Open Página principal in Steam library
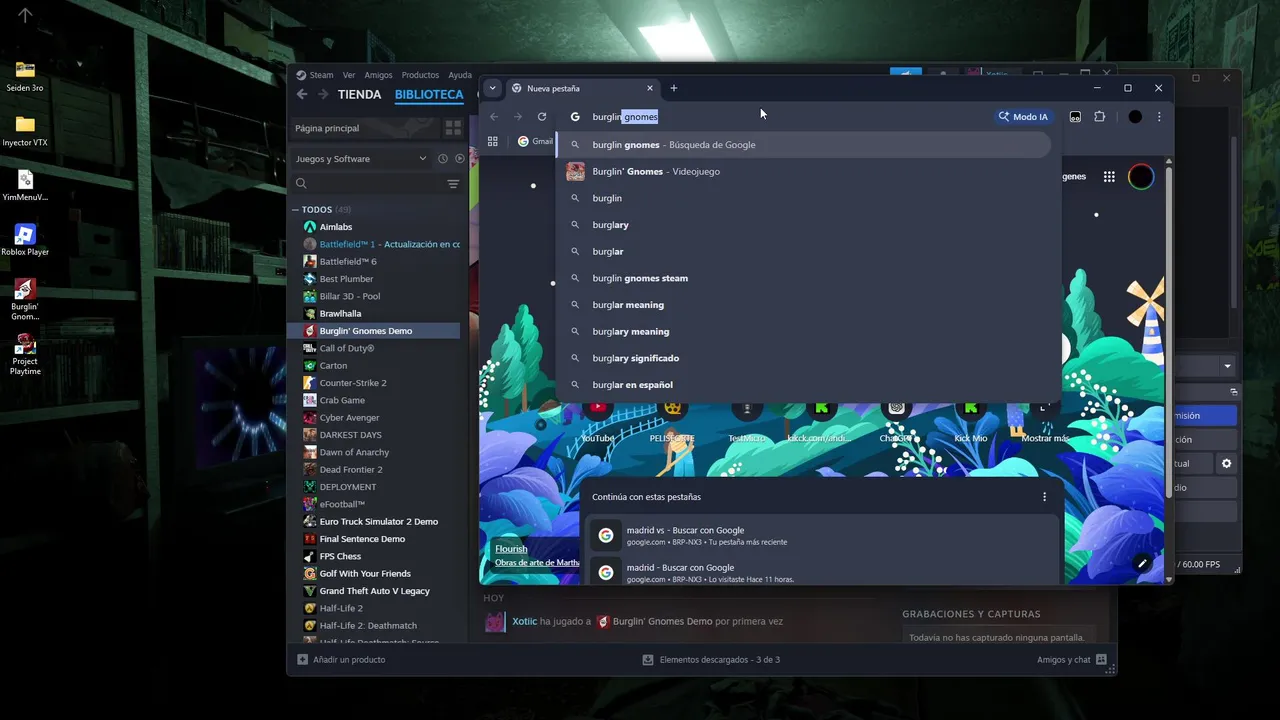The width and height of the screenshot is (1280, 720). (x=364, y=128)
